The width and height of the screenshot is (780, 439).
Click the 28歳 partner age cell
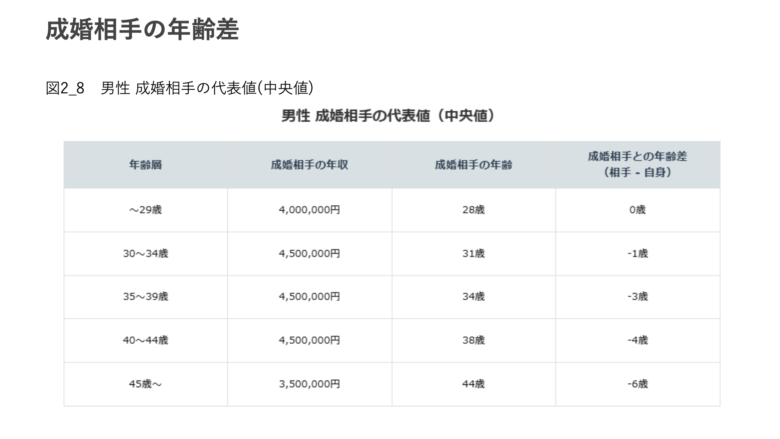point(474,210)
